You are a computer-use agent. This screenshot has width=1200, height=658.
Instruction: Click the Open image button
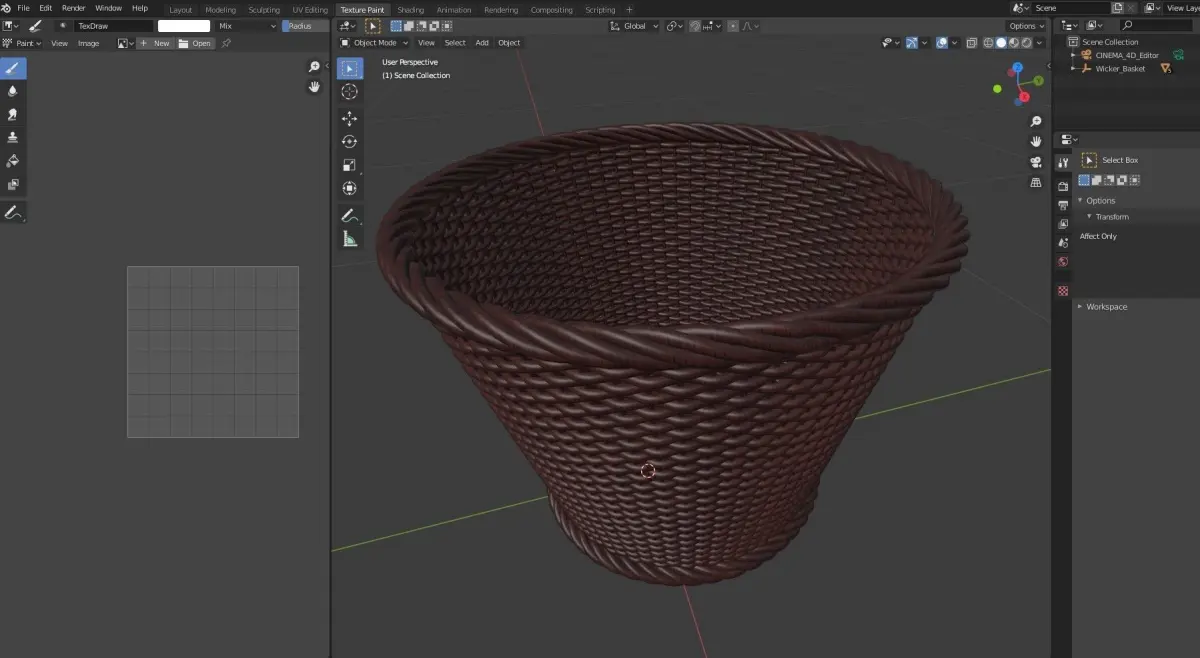pos(196,43)
